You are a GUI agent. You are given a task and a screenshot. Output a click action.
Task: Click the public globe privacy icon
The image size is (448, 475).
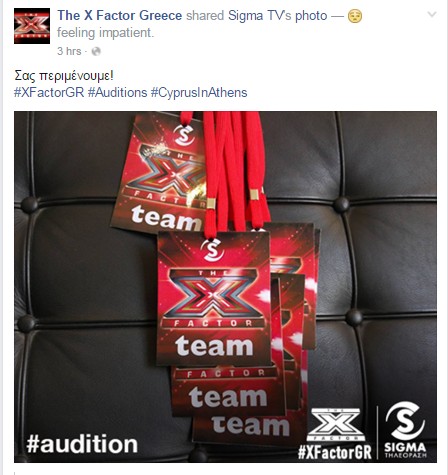[x=96, y=51]
